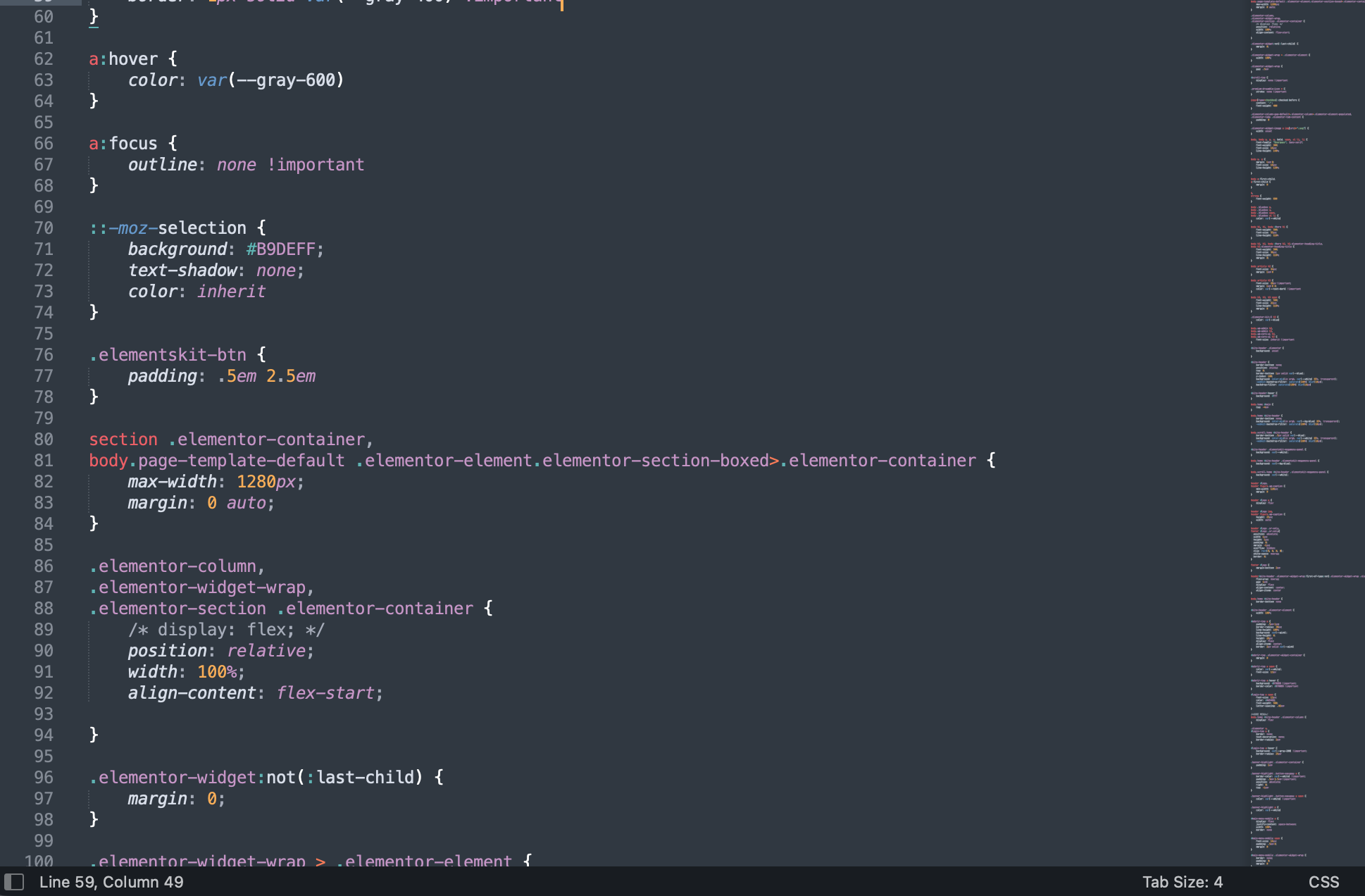Click the closing brace on line 94

[94, 735]
